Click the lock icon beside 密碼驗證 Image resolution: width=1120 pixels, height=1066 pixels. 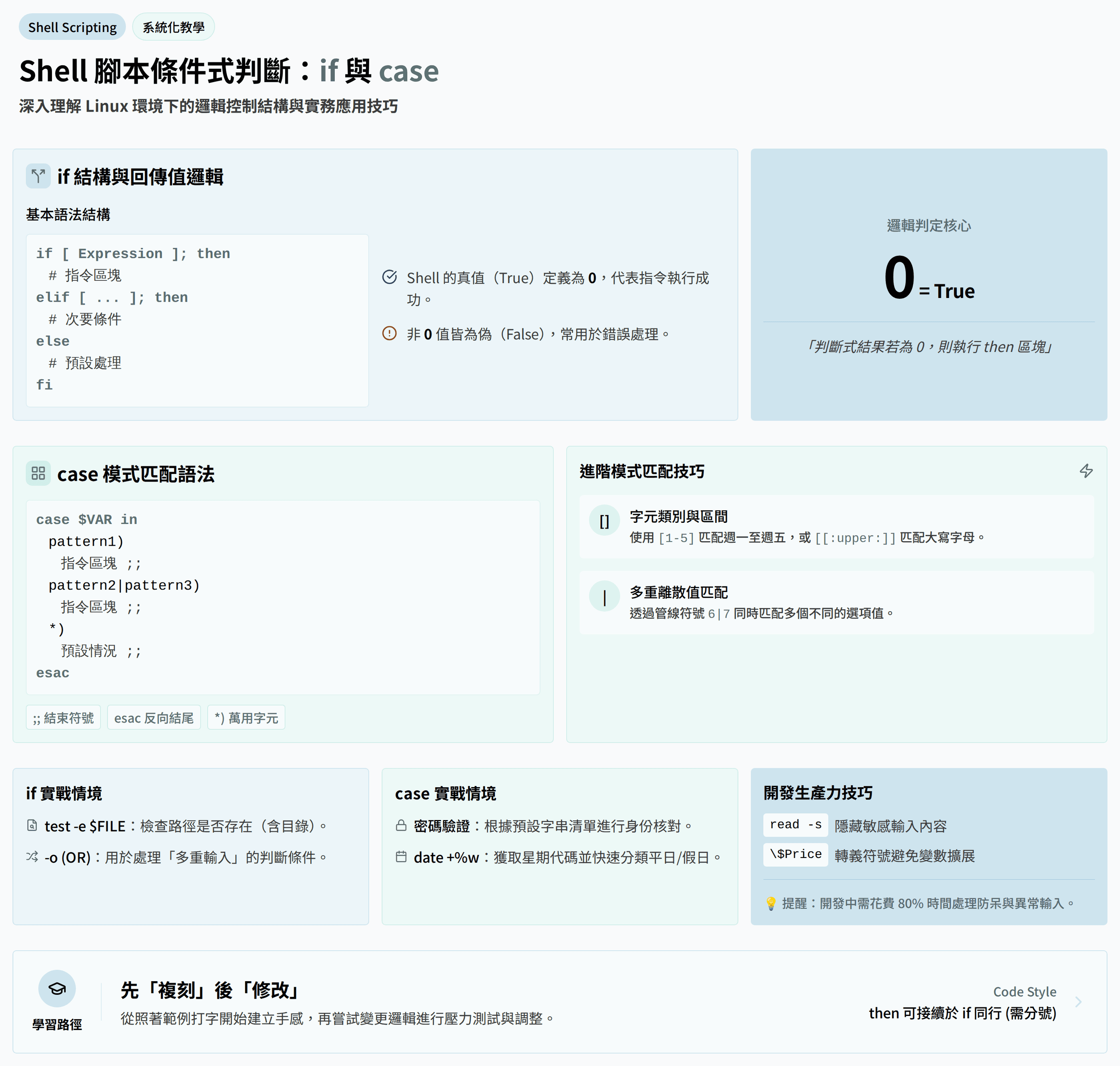point(401,825)
